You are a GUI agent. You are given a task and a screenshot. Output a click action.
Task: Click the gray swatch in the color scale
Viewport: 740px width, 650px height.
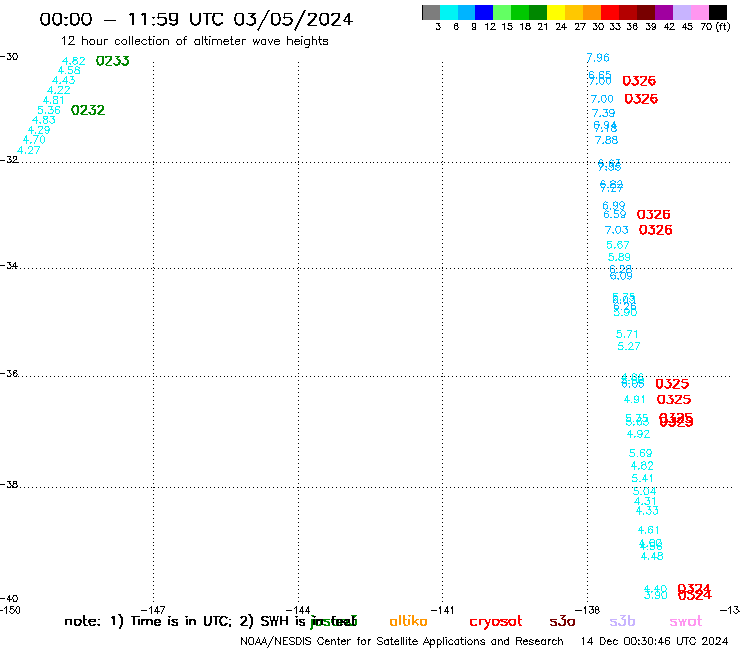(x=431, y=12)
